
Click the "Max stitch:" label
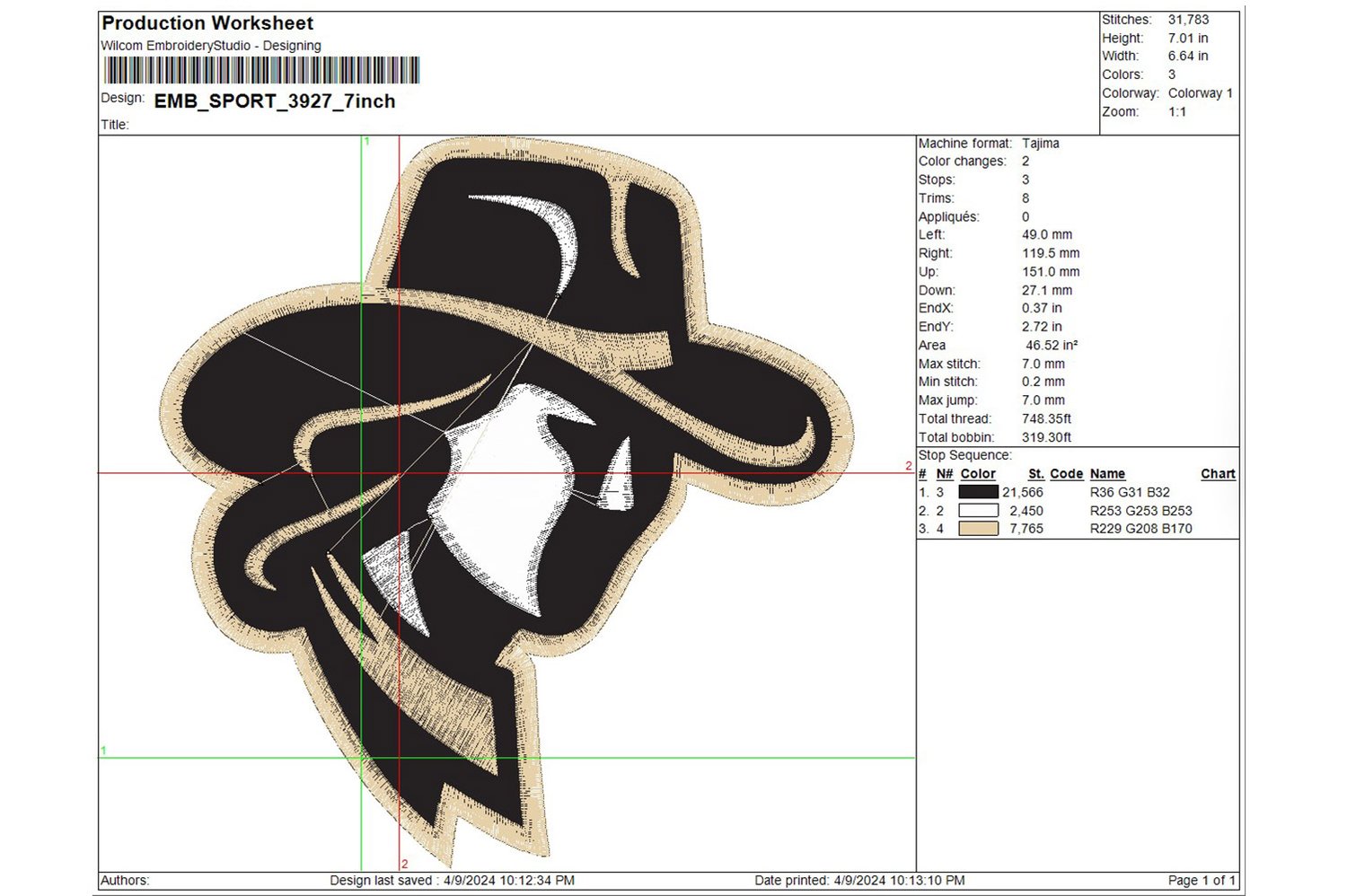pos(949,364)
